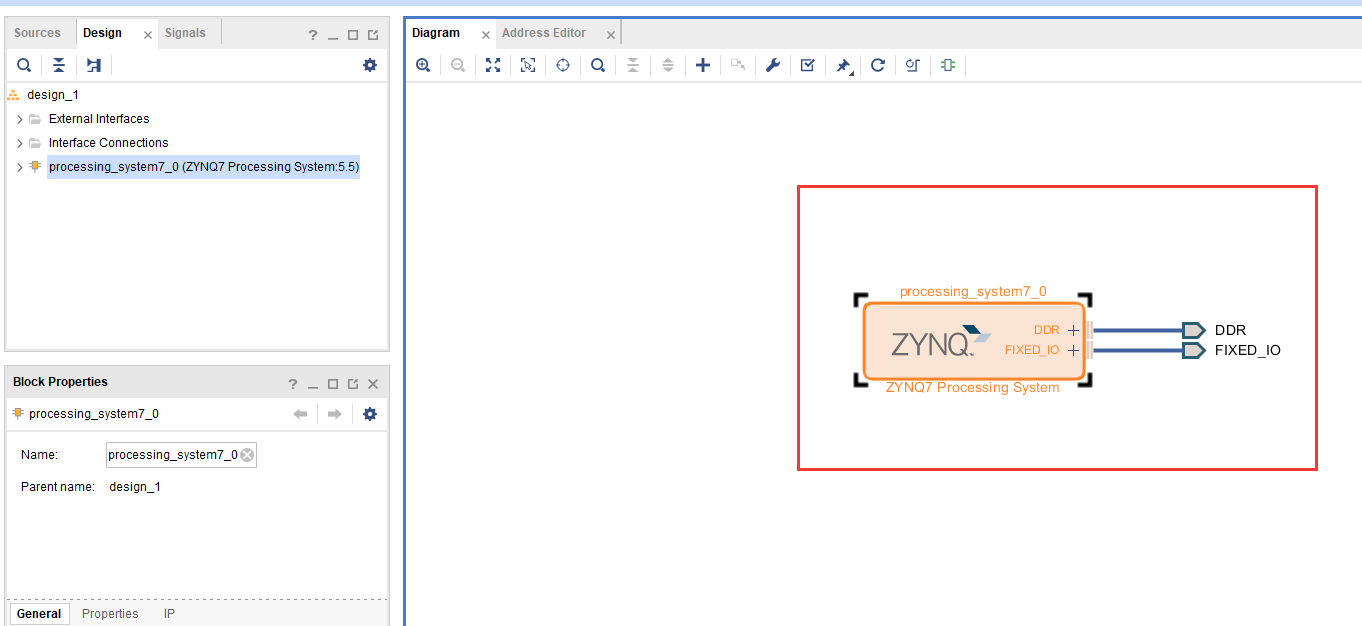Switch to the Sources tab
This screenshot has height=626, width=1362.
click(x=38, y=33)
